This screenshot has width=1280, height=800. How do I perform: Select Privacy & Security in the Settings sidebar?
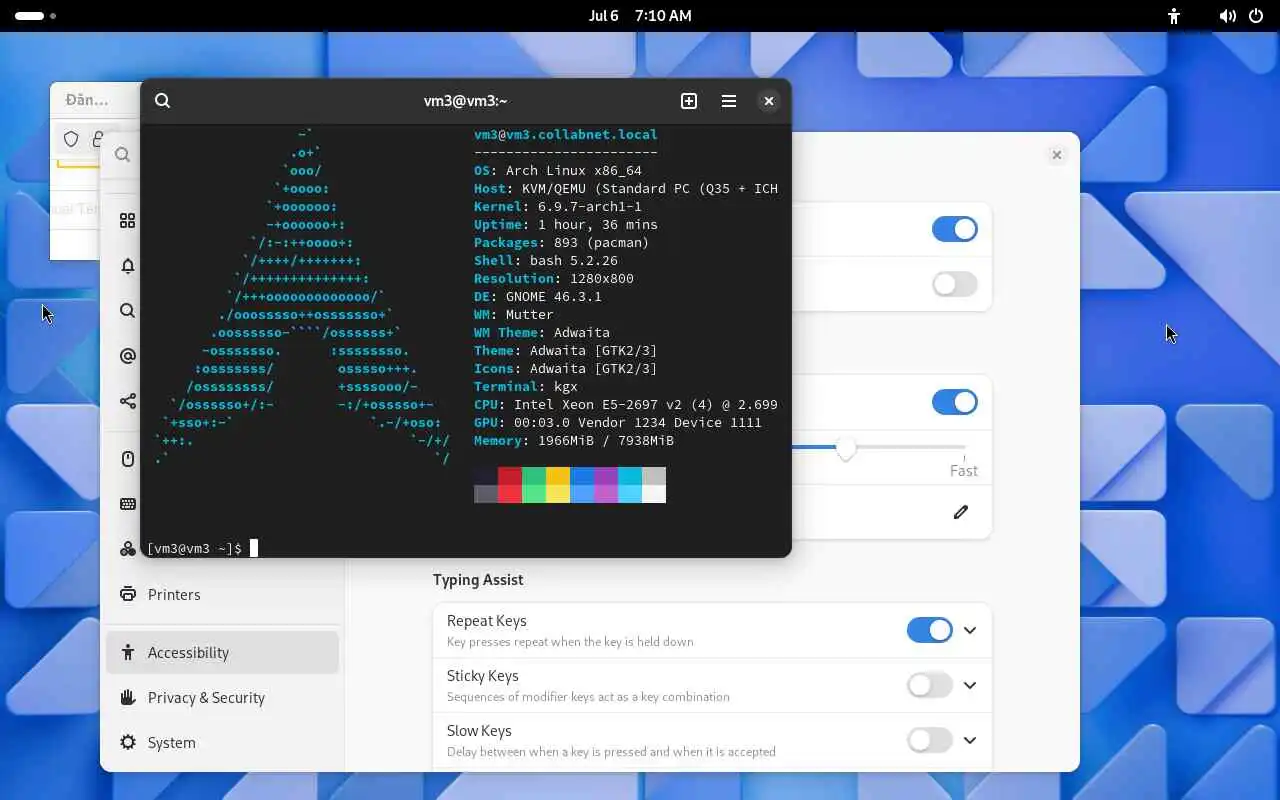pos(222,697)
